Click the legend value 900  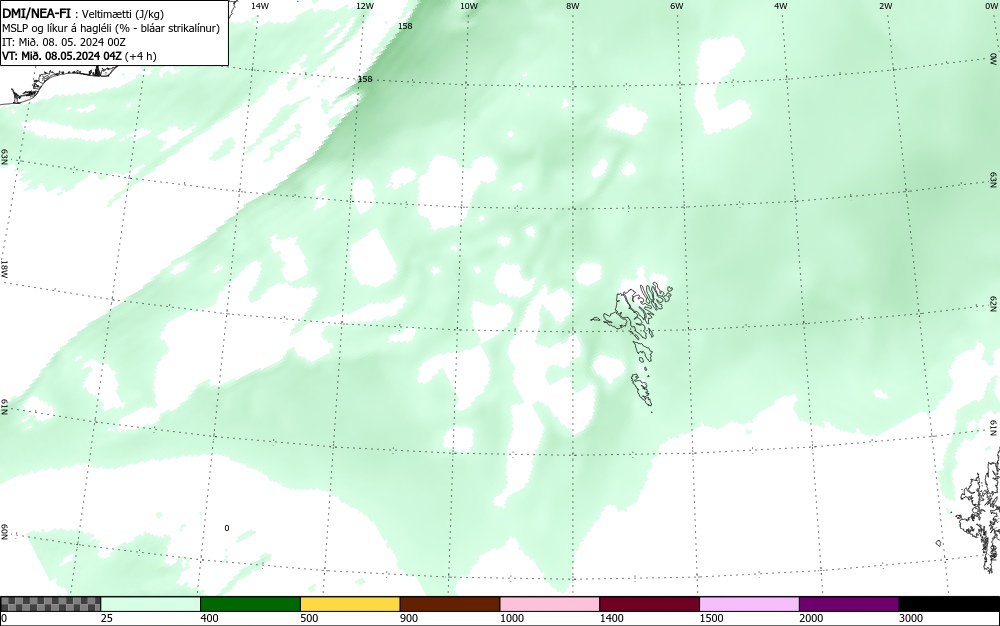click(x=409, y=618)
